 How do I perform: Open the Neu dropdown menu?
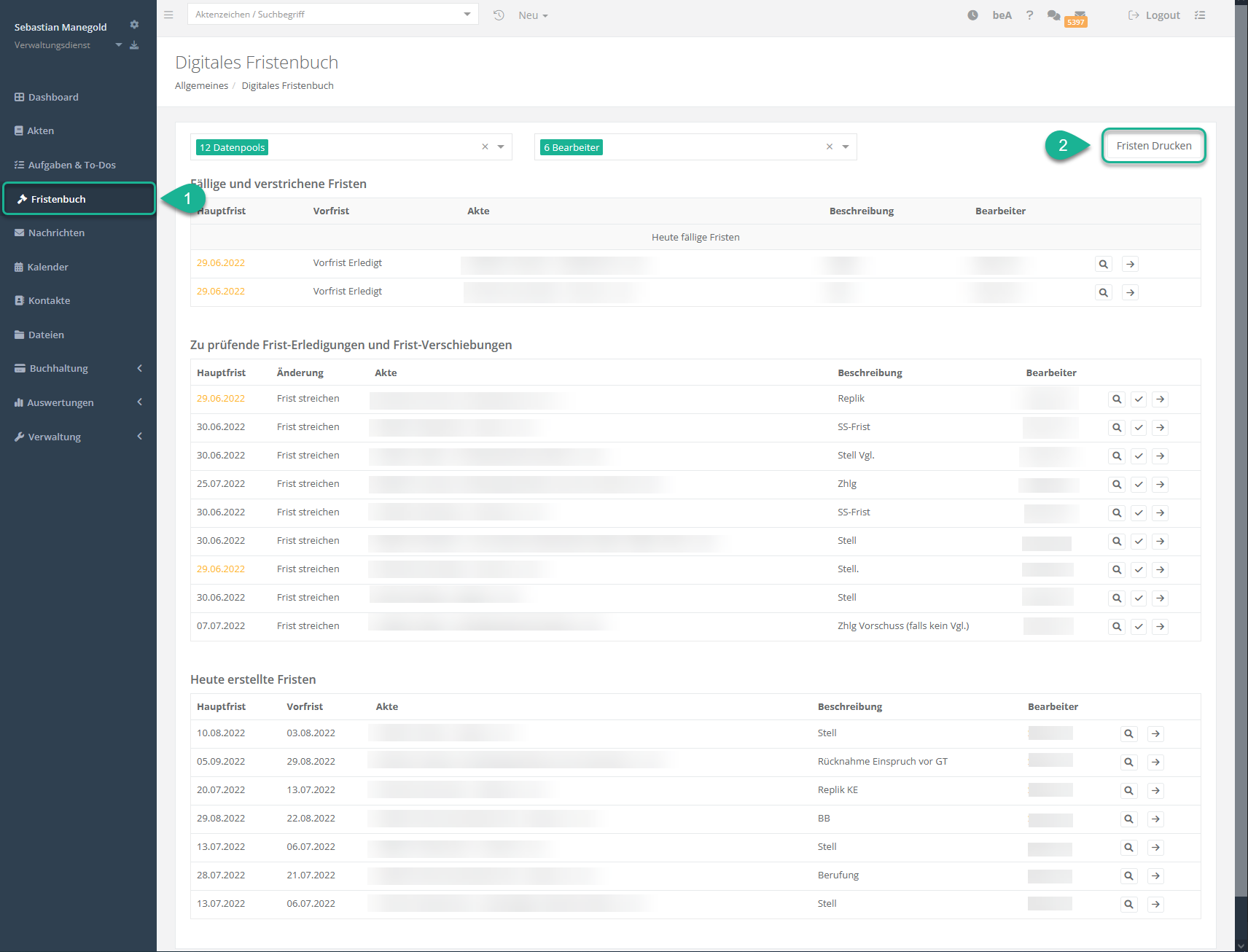[533, 15]
